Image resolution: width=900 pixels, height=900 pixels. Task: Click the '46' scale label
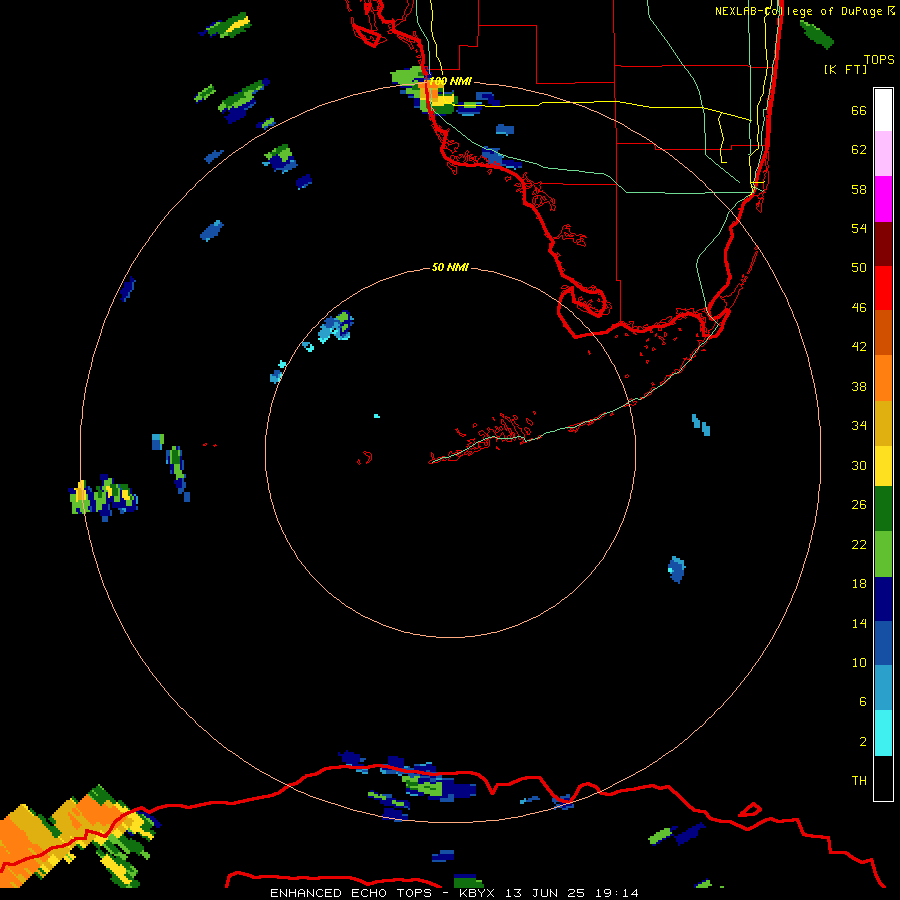[x=859, y=308]
